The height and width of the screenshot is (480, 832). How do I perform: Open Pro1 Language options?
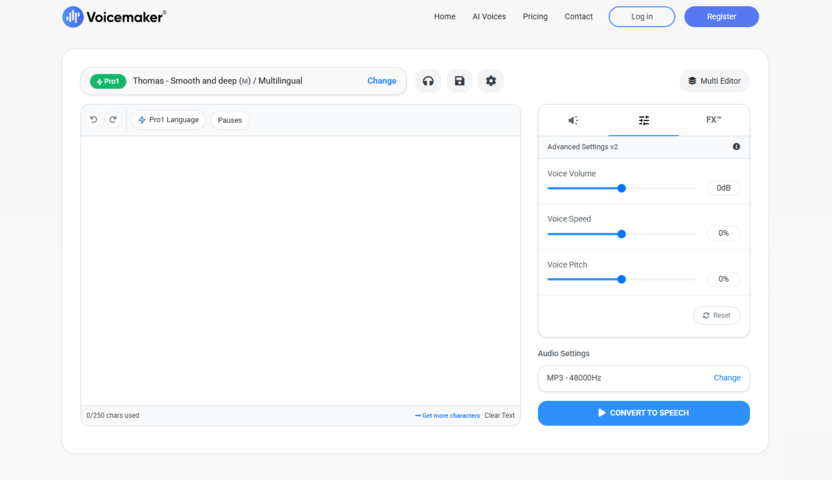pyautogui.click(x=169, y=120)
